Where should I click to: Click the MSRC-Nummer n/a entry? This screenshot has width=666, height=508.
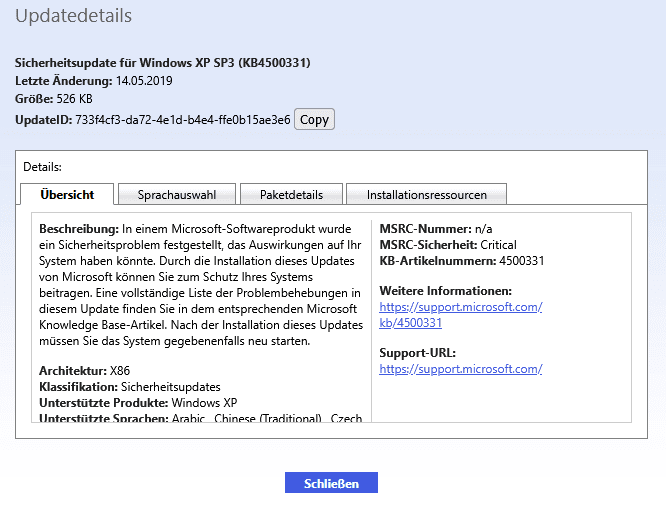tap(436, 229)
